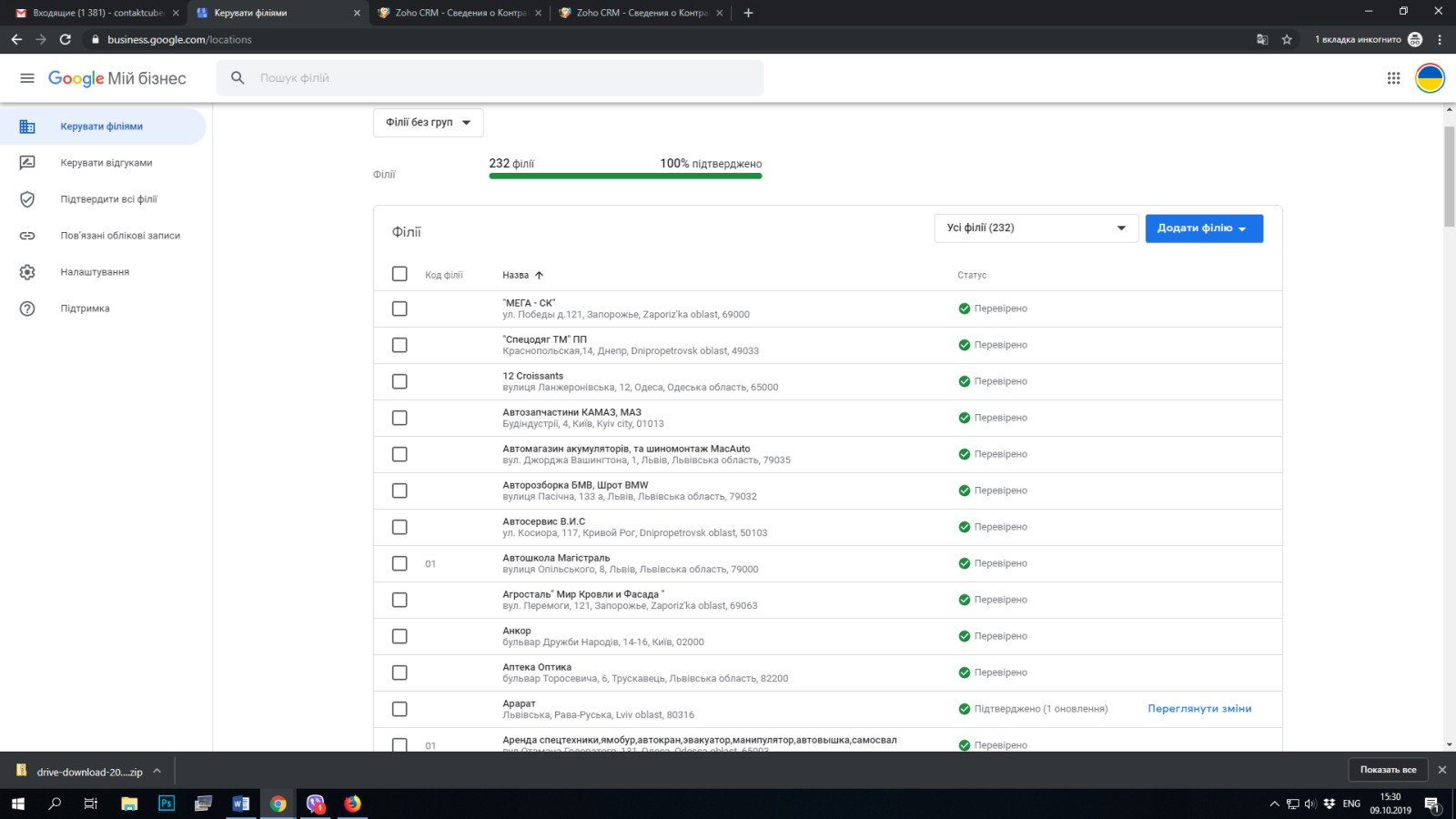This screenshot has height=819, width=1456.
Task: Tick the Анкор row checkbox
Action: tap(399, 636)
